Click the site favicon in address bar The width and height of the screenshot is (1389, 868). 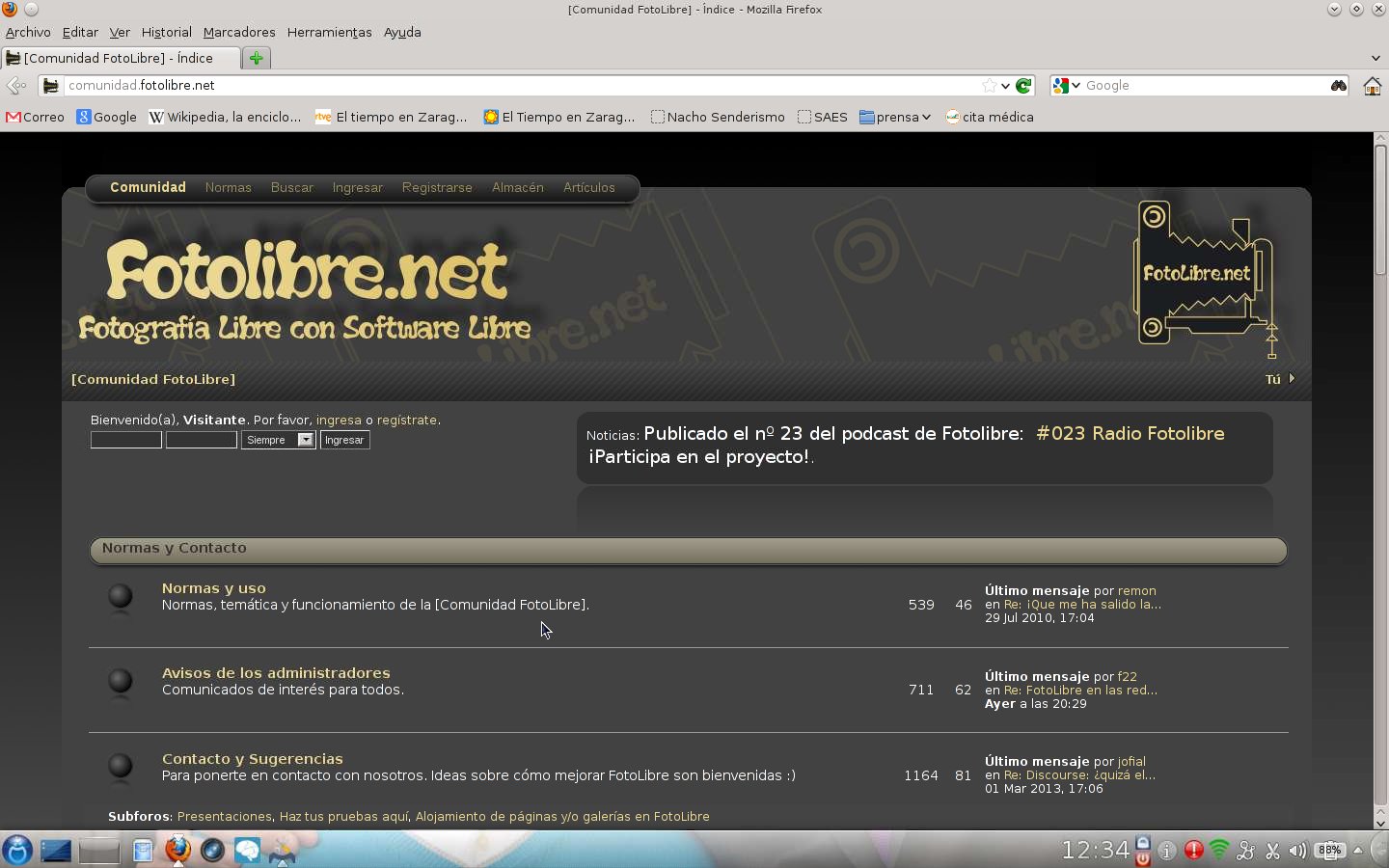(51, 86)
